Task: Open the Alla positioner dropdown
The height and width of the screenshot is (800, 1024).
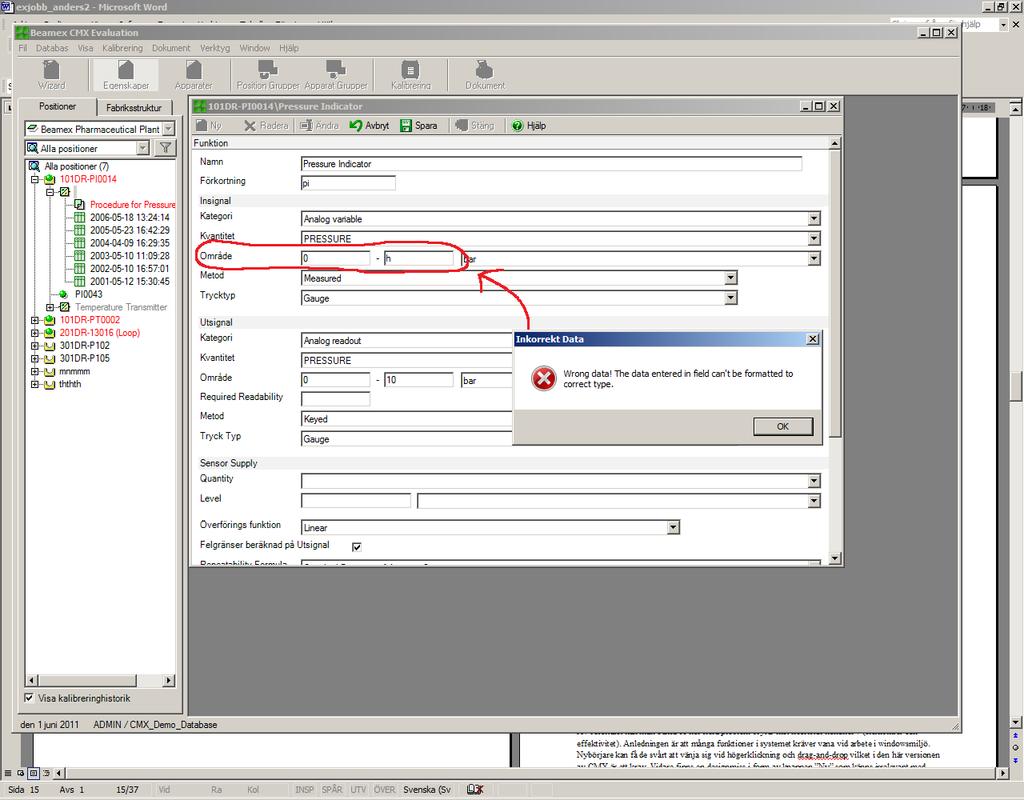Action: [x=143, y=148]
